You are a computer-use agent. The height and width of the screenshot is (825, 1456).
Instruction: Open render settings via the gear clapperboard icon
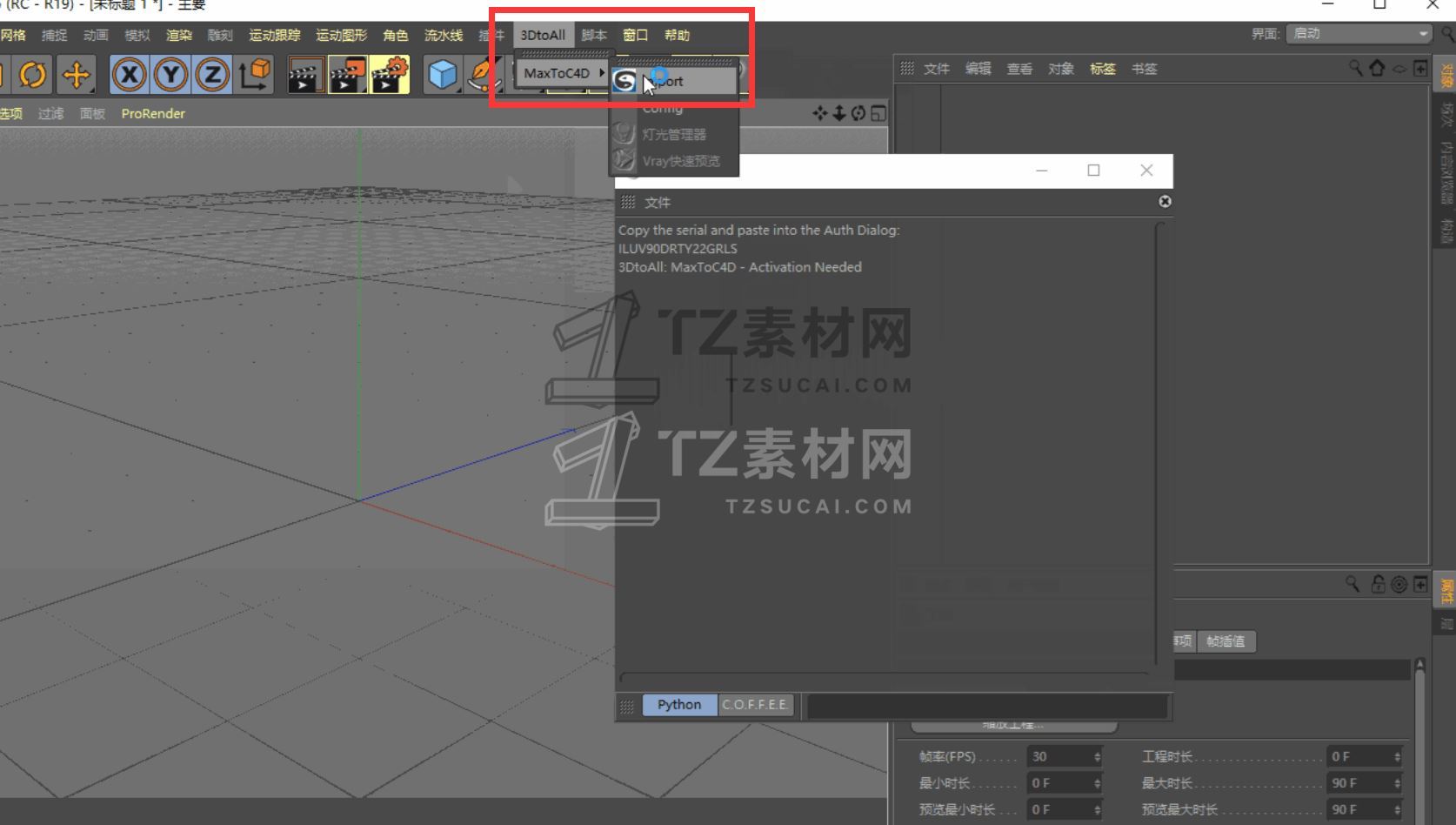pyautogui.click(x=389, y=75)
